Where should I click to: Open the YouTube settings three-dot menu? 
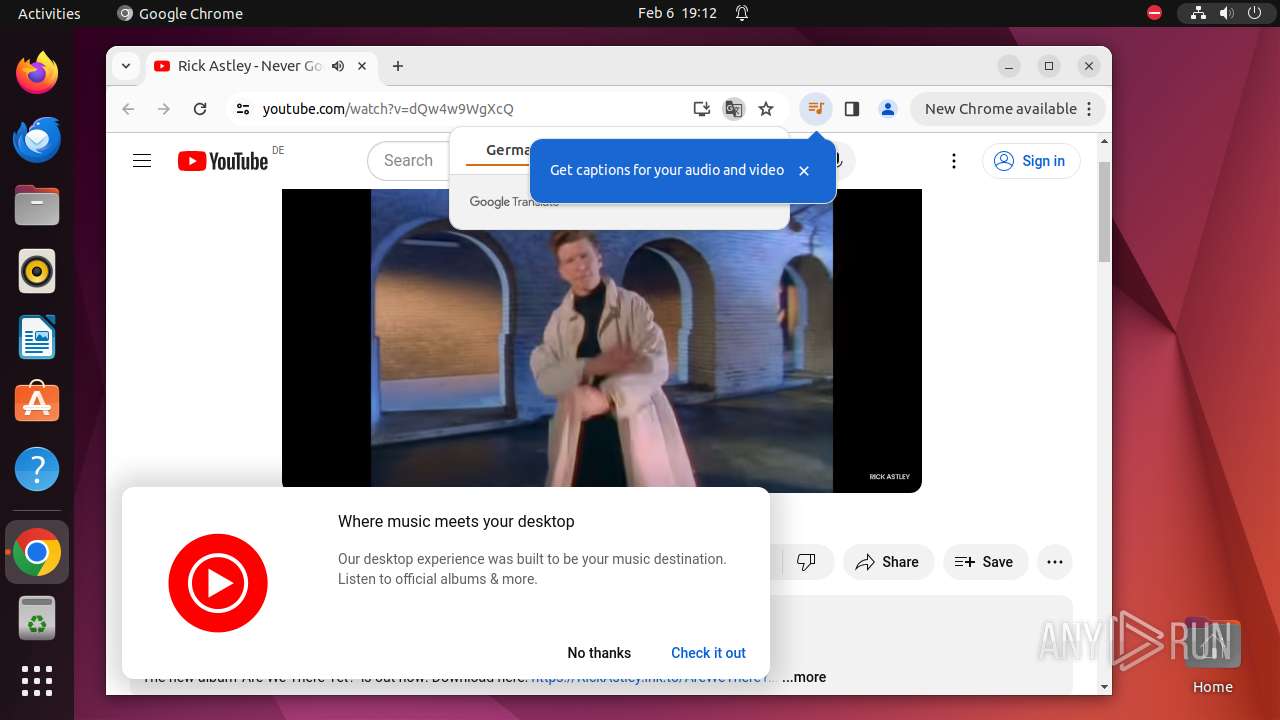point(954,161)
